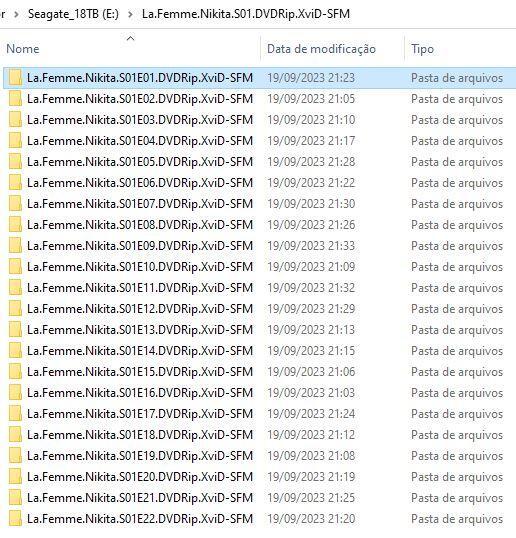This screenshot has width=516, height=538.
Task: Expand the chevron before Seagate_18TB (E:)
Action: coord(16,14)
